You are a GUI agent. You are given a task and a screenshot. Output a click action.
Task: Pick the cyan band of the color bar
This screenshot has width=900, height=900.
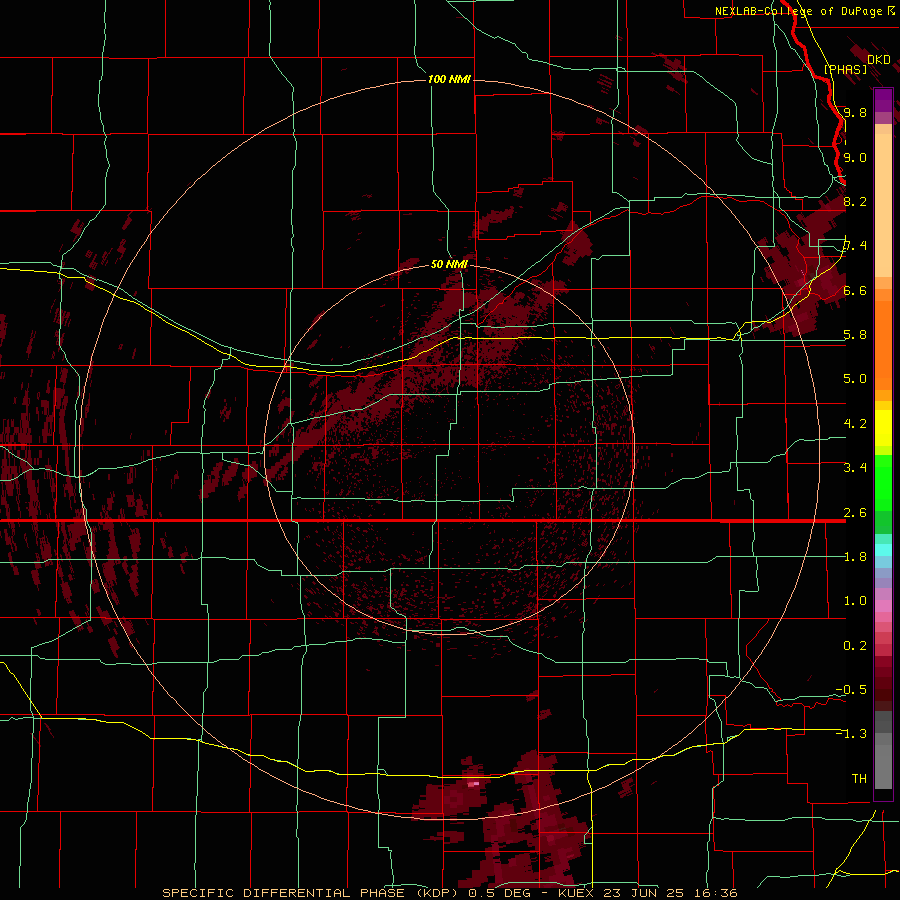(883, 550)
